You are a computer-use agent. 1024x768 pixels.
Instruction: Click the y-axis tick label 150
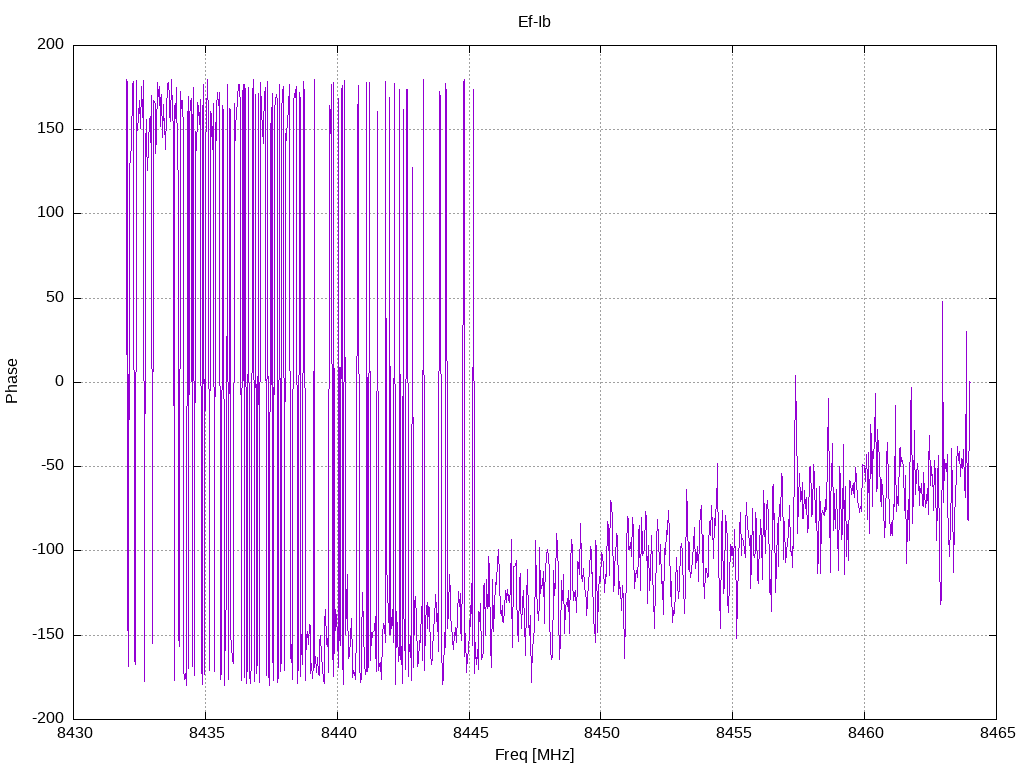[51, 129]
